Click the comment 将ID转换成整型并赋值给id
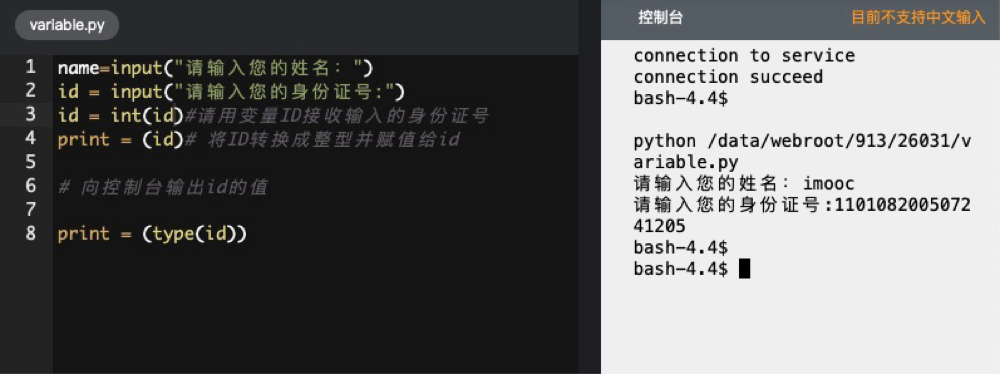 (x=322, y=139)
